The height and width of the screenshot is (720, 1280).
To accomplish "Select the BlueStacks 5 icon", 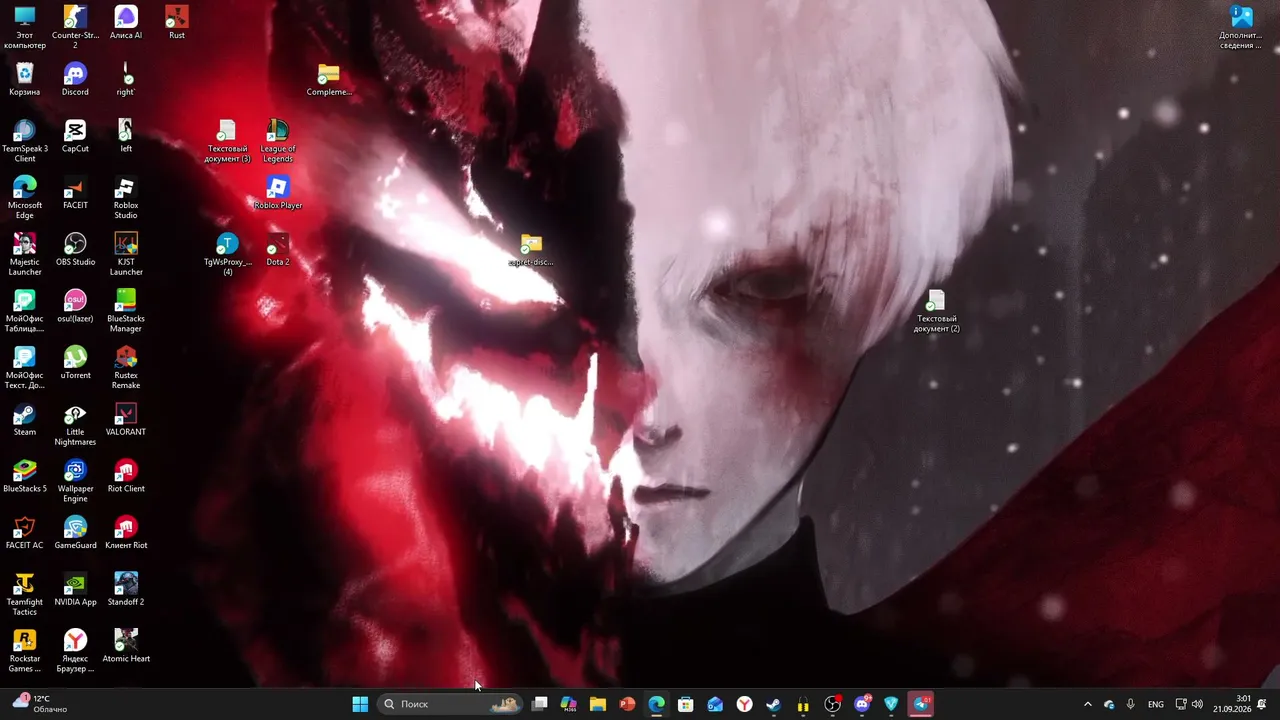I will [24, 477].
